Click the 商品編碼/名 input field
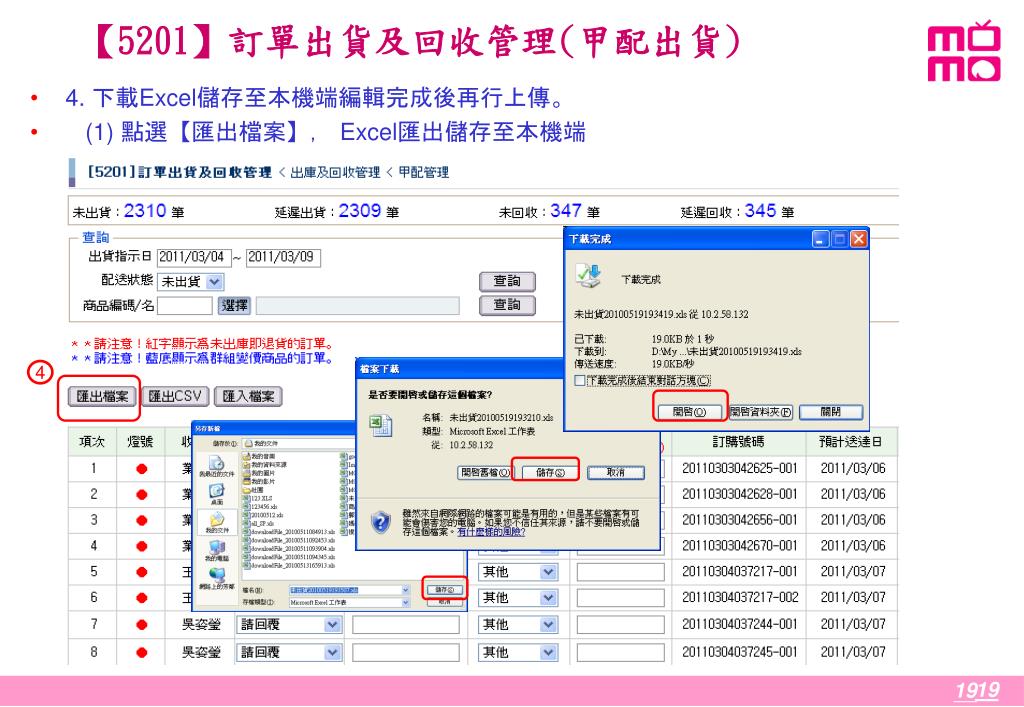 click(185, 305)
